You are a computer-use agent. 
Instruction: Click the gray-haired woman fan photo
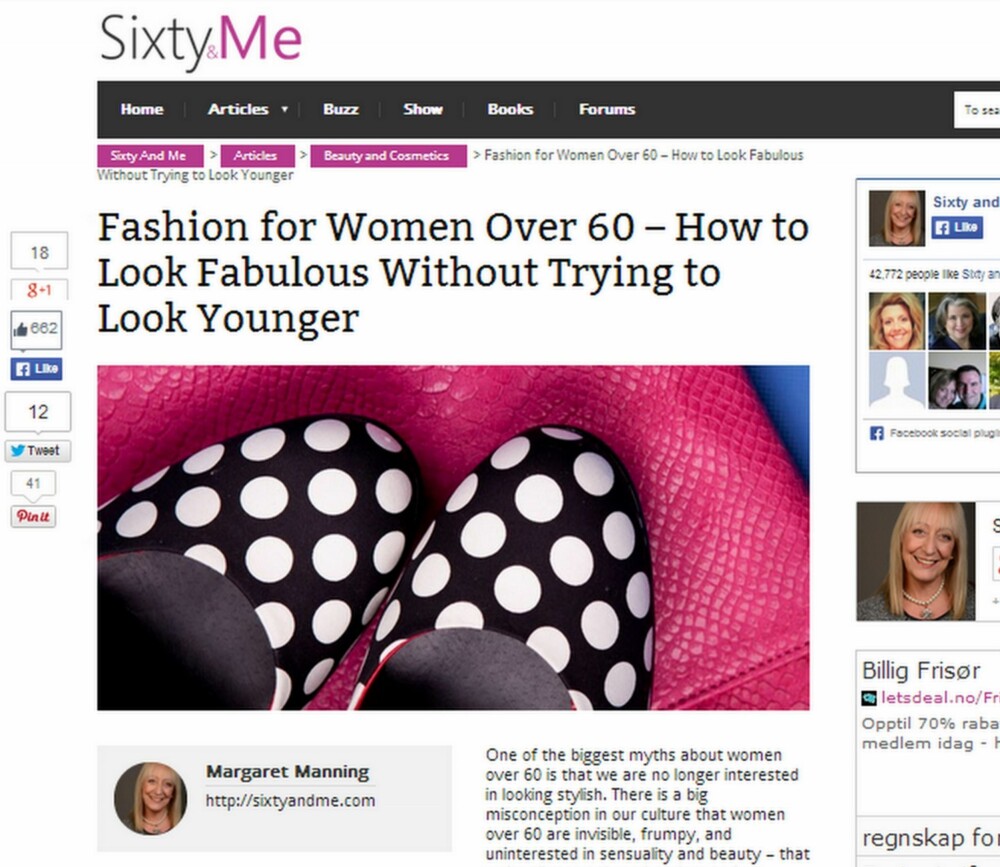click(x=957, y=321)
